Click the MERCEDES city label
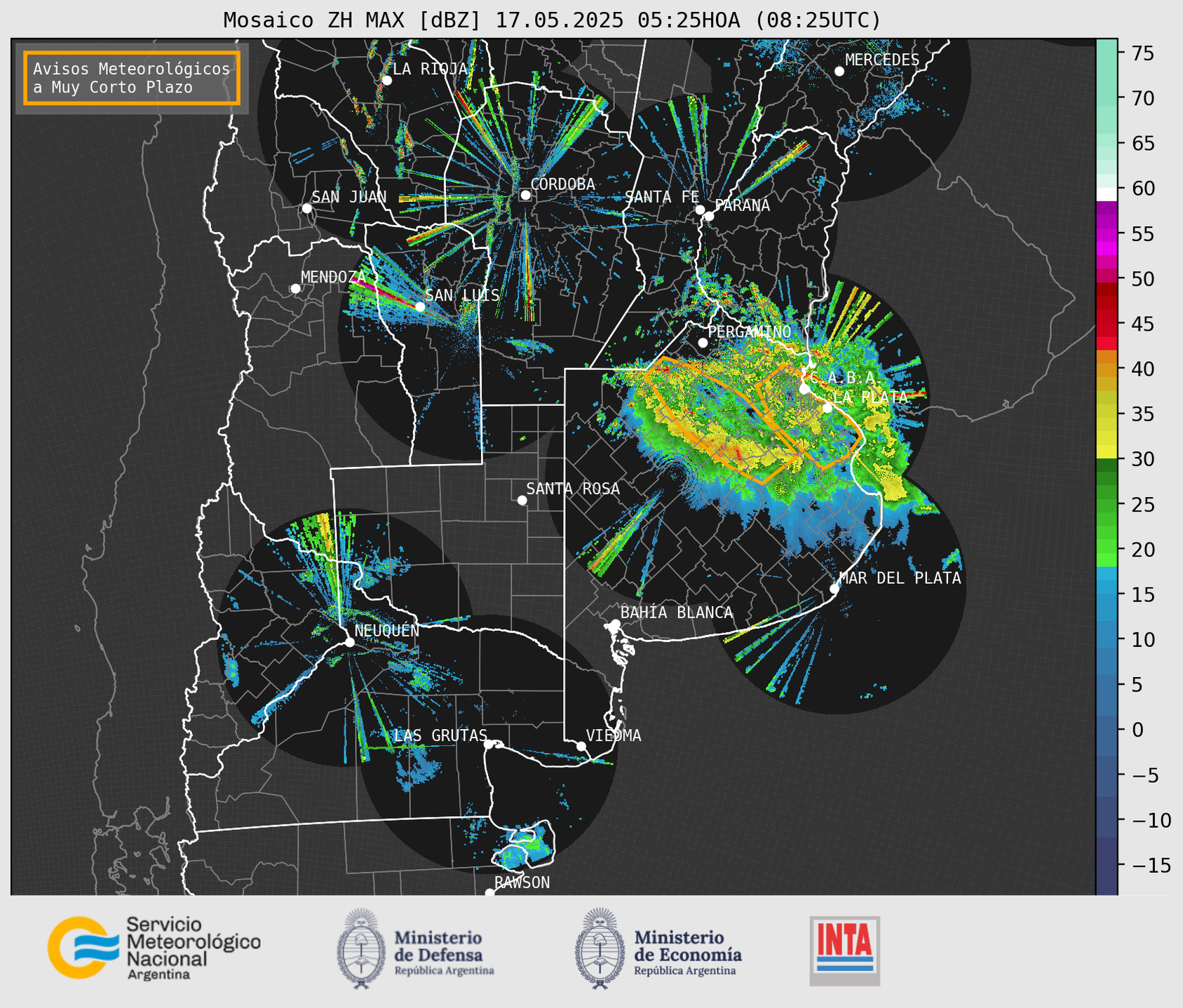 coord(882,60)
